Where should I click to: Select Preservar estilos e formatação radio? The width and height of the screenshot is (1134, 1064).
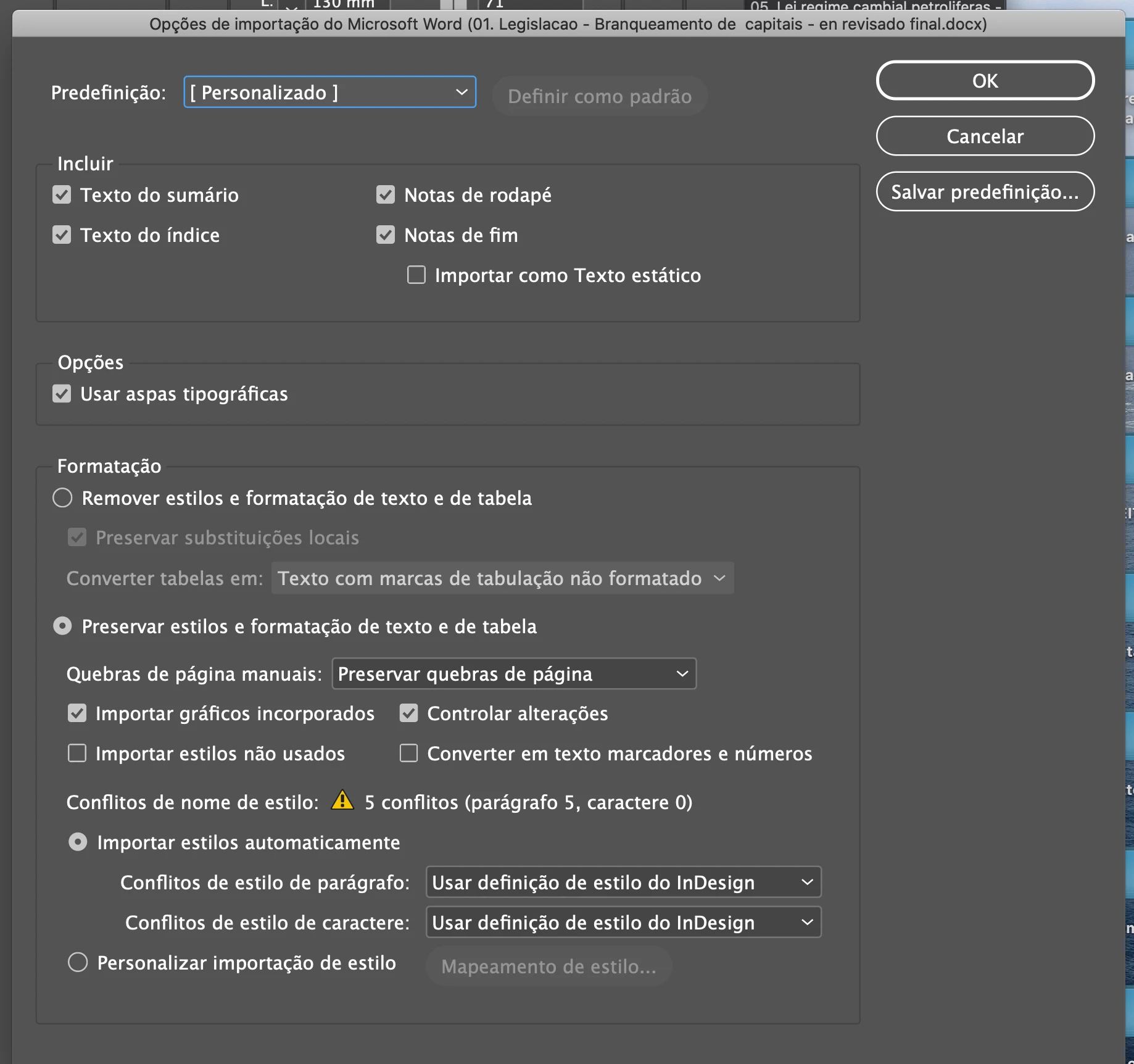pyautogui.click(x=62, y=626)
